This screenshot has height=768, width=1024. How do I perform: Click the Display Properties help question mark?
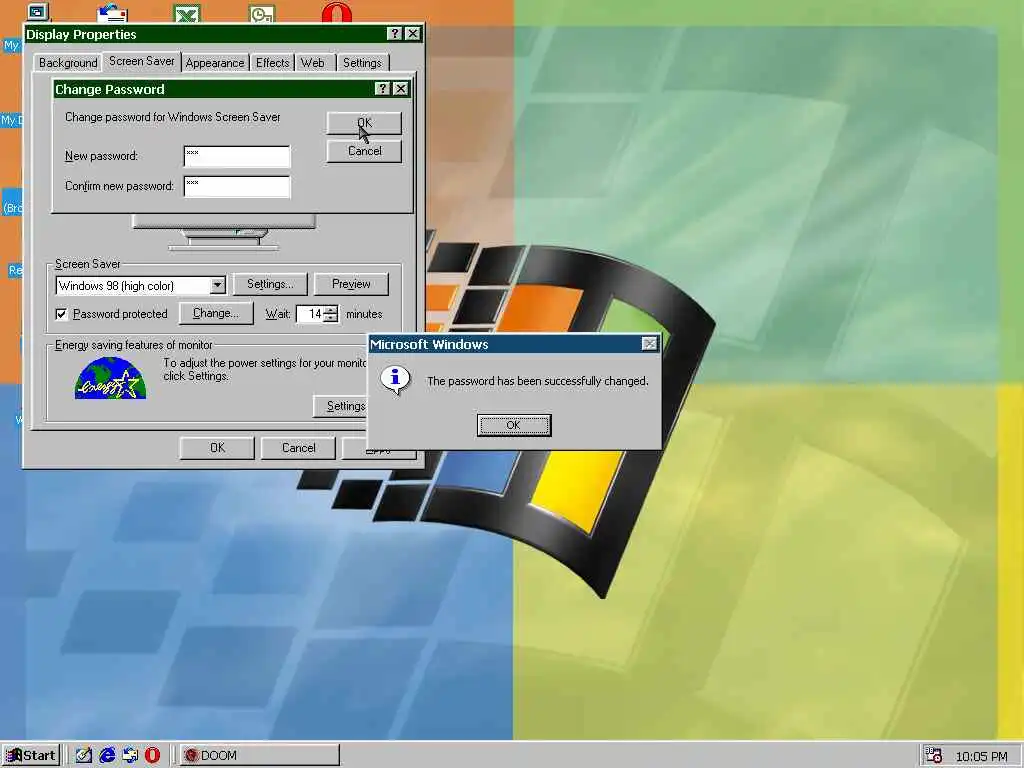(x=394, y=34)
